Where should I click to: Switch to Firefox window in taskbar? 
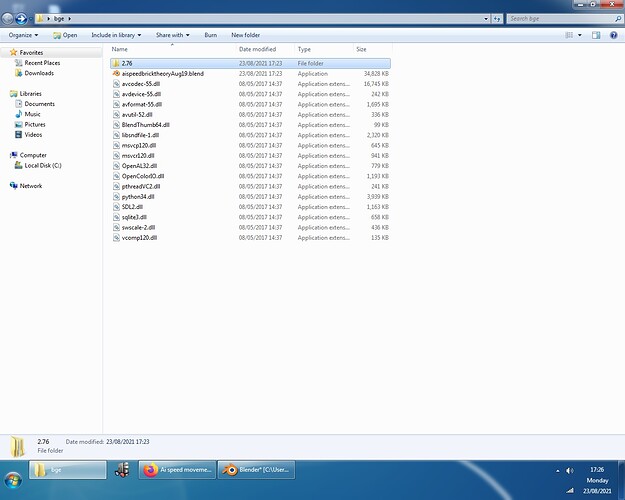[177, 470]
